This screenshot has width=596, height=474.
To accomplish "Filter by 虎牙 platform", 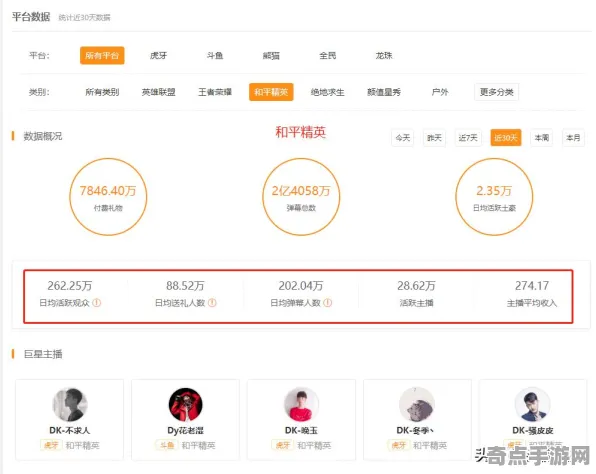I will (x=159, y=55).
